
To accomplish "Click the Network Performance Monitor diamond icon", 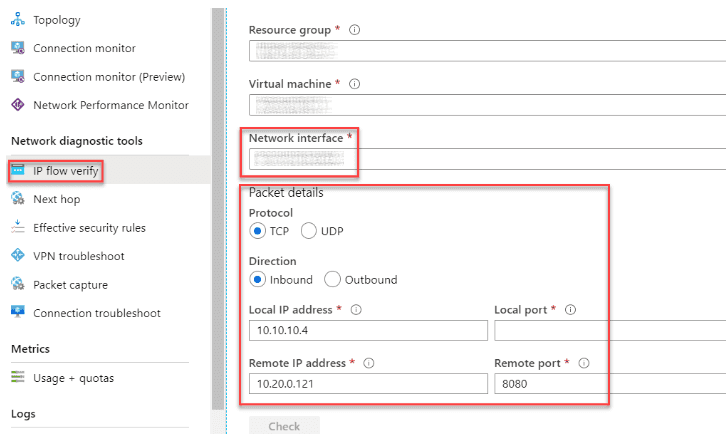I will (x=18, y=105).
